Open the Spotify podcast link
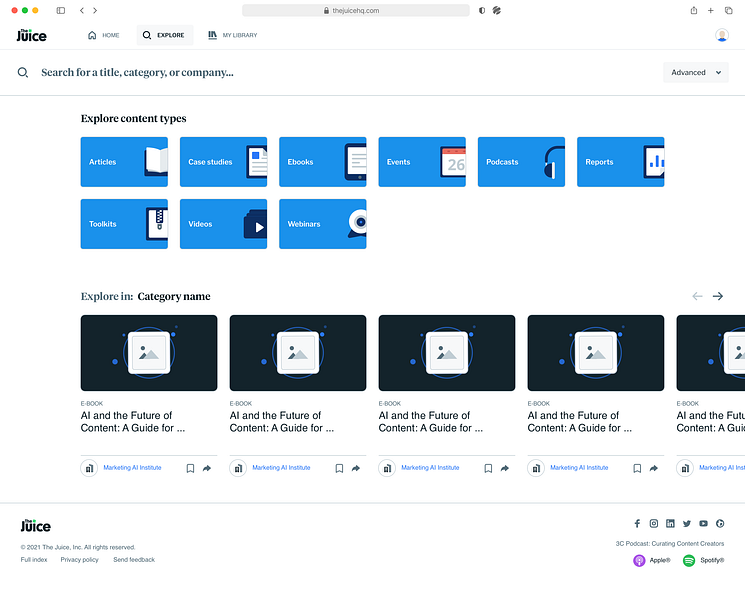 click(703, 561)
